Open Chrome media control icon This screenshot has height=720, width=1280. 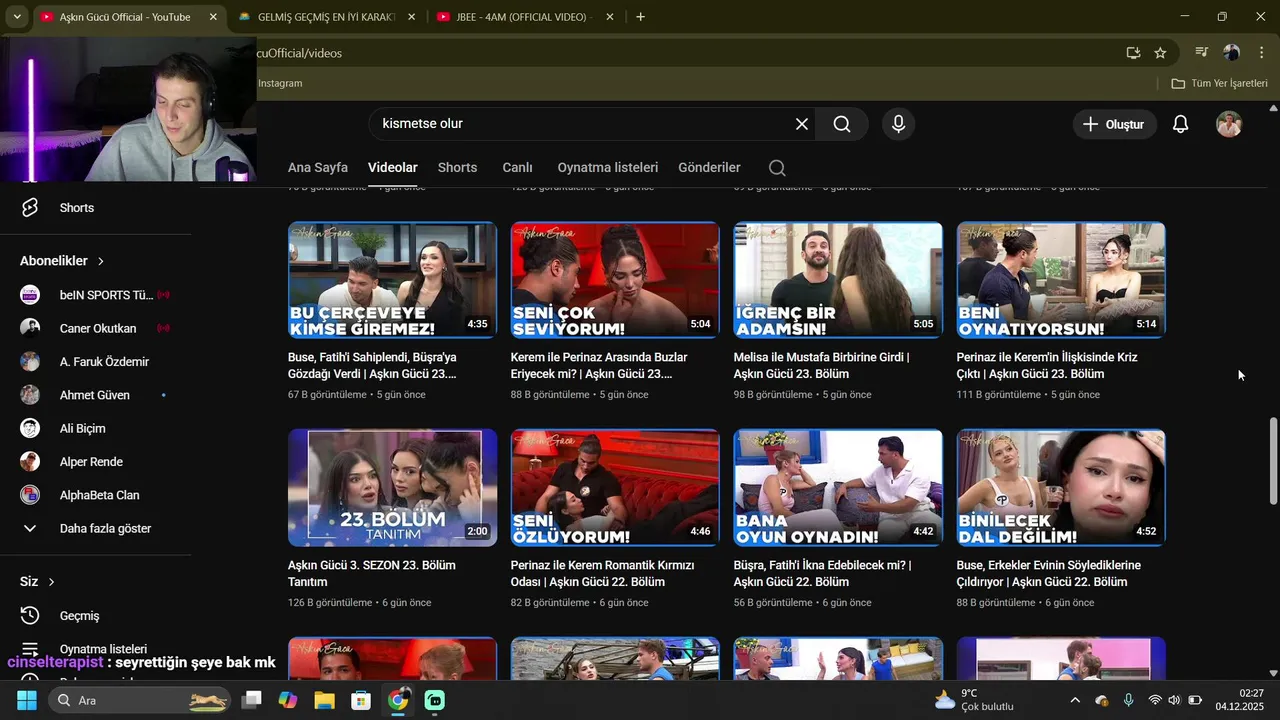pyautogui.click(x=1202, y=53)
